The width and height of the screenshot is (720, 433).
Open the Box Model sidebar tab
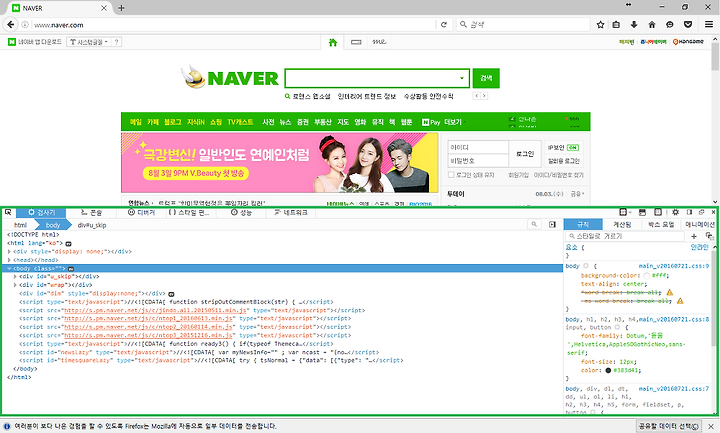coord(661,224)
